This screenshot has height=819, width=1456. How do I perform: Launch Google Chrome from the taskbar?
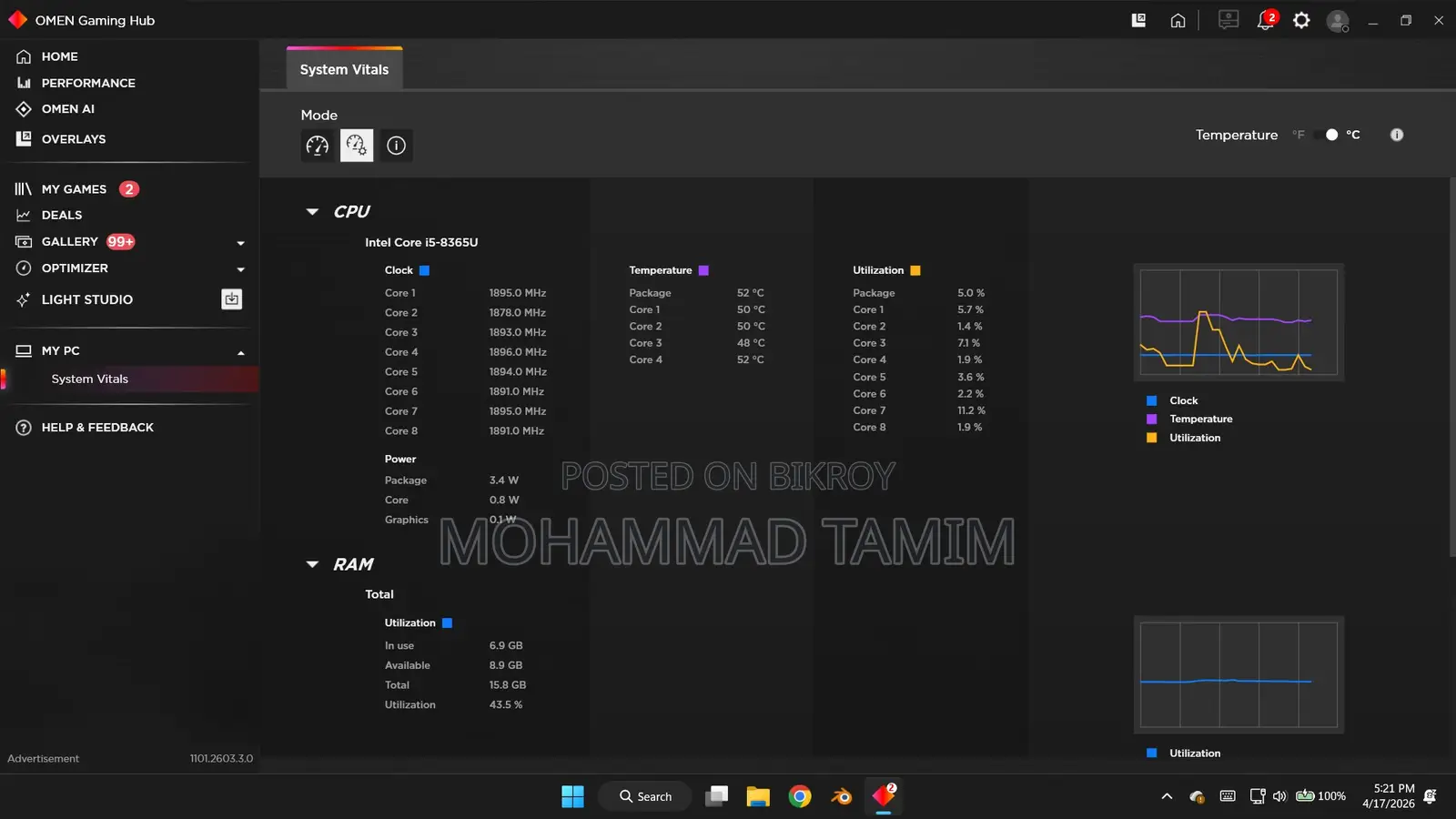(x=800, y=796)
